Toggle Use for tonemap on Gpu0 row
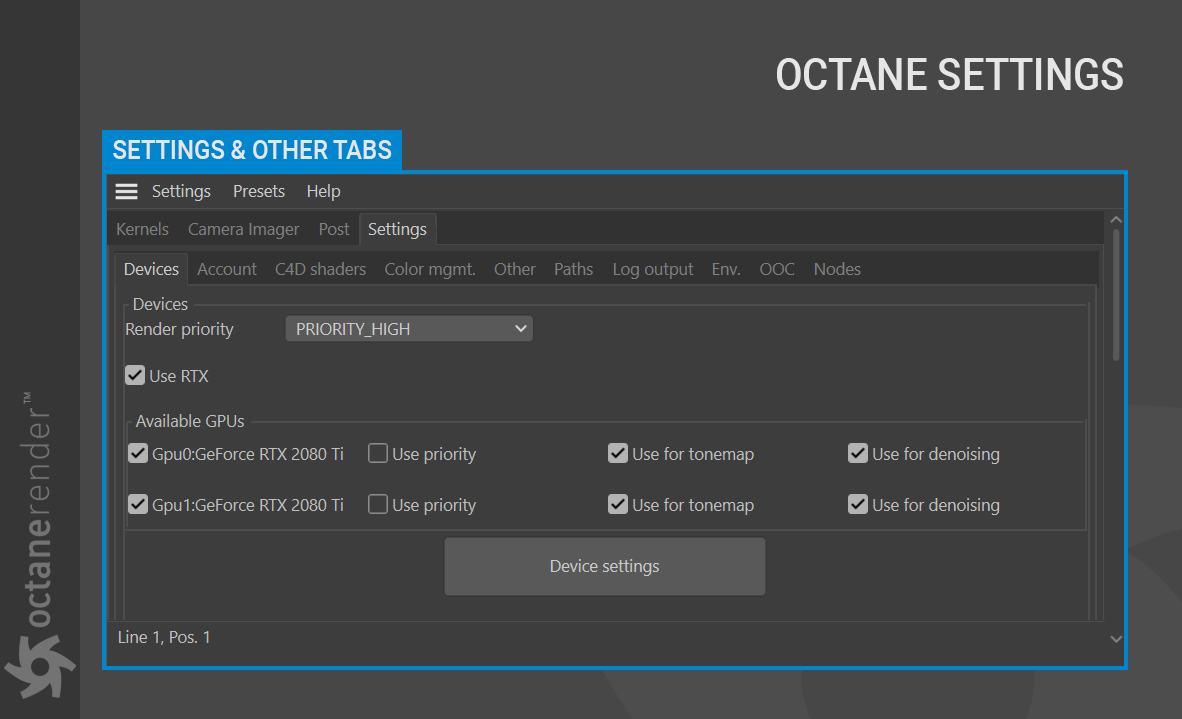The image size is (1182, 719). click(x=618, y=454)
